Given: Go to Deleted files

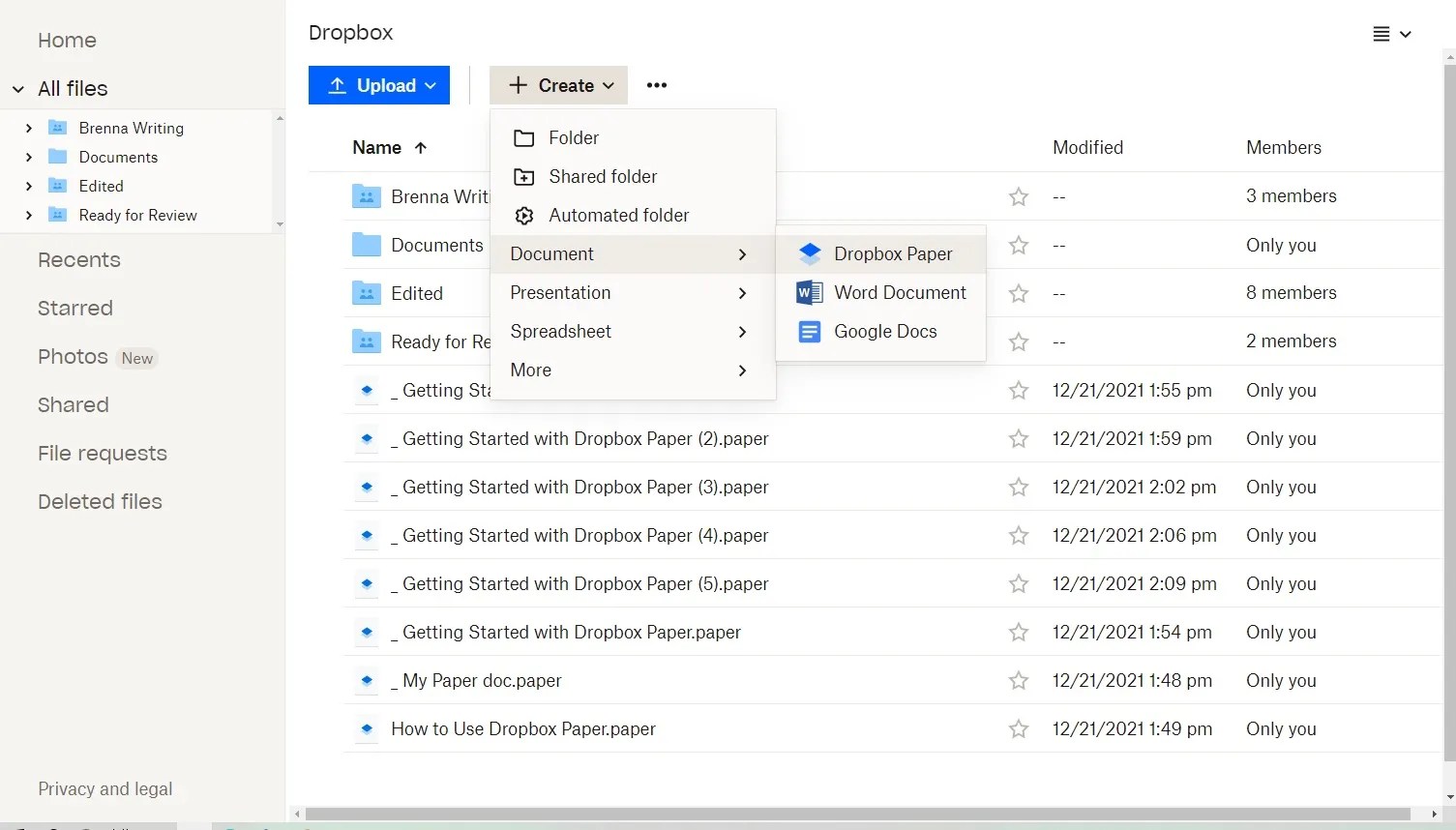Looking at the screenshot, I should pos(99,501).
